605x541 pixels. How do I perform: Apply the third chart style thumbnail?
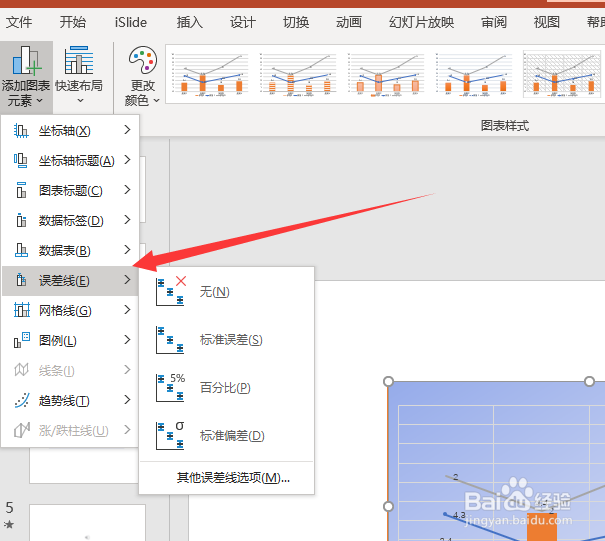[385, 74]
